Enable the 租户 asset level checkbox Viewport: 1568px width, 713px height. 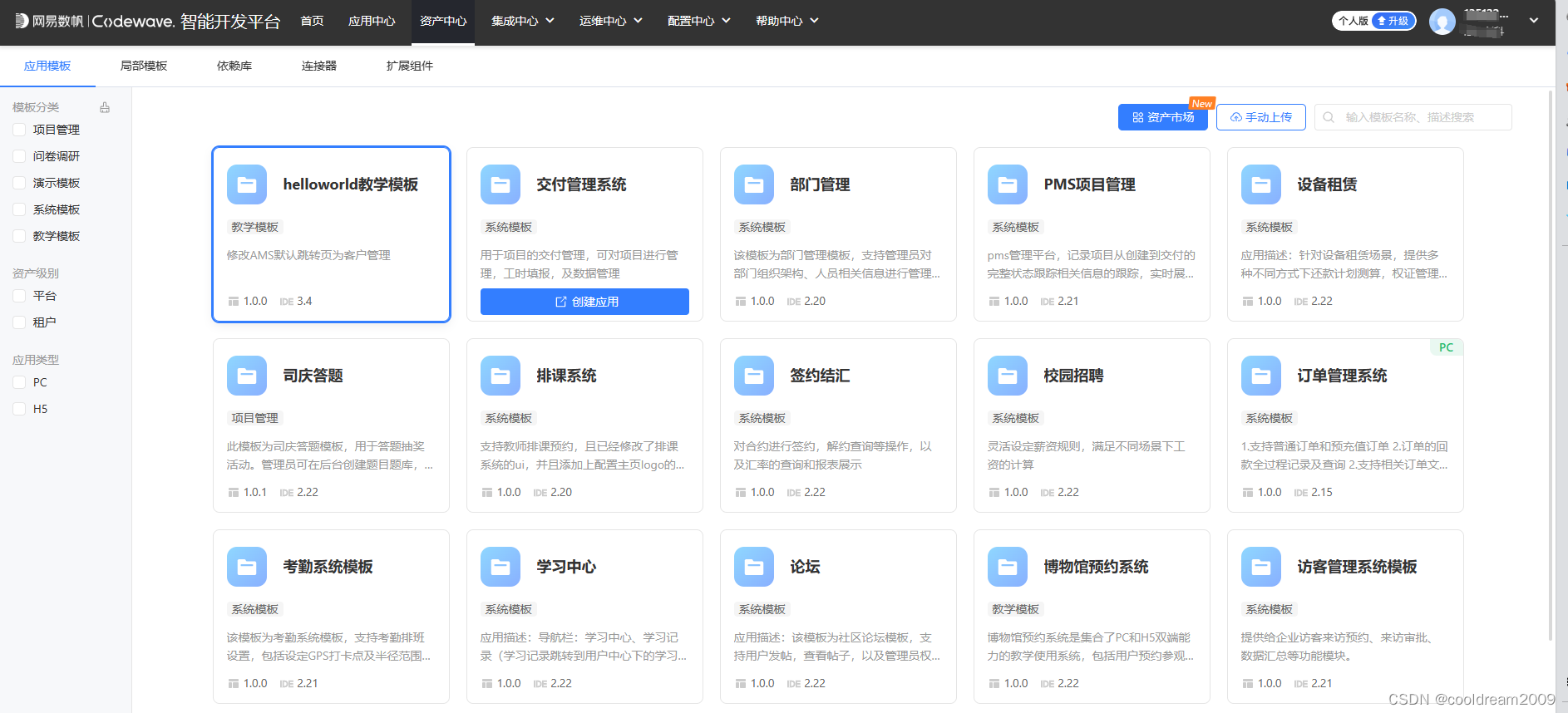tap(19, 322)
